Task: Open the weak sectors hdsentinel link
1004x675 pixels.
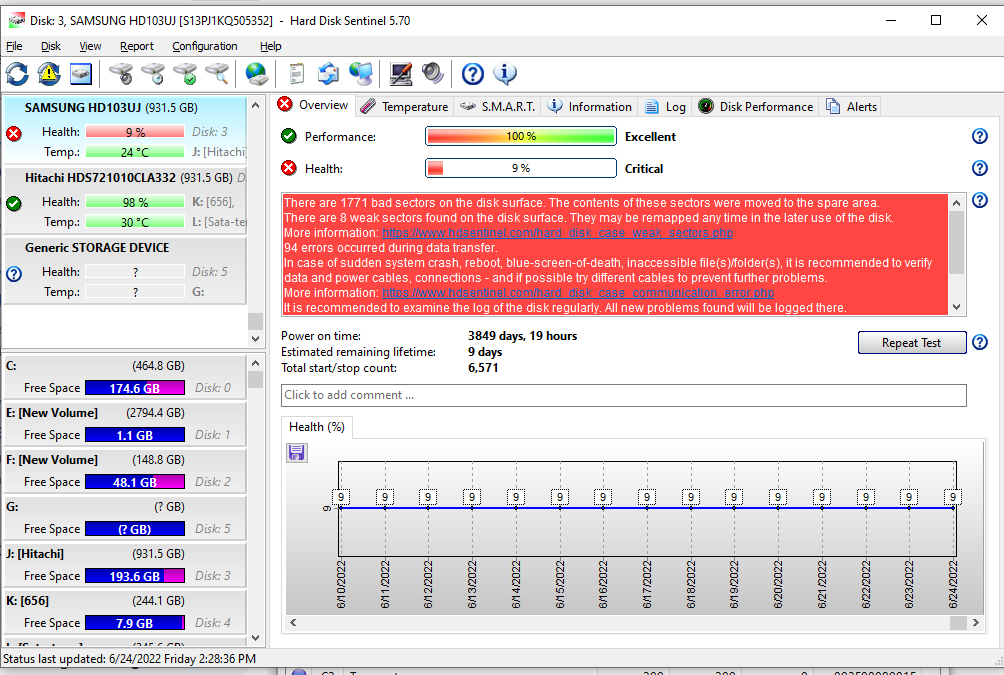Action: click(558, 232)
